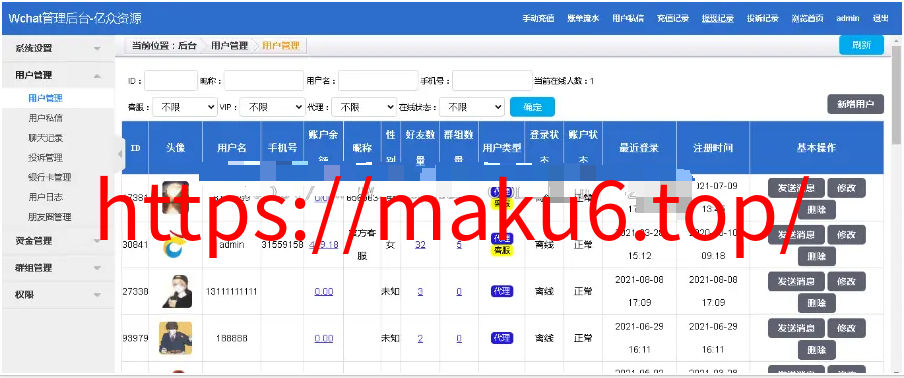Go to 浏览首页 in the top navigation
904x378 pixels.
[807, 18]
